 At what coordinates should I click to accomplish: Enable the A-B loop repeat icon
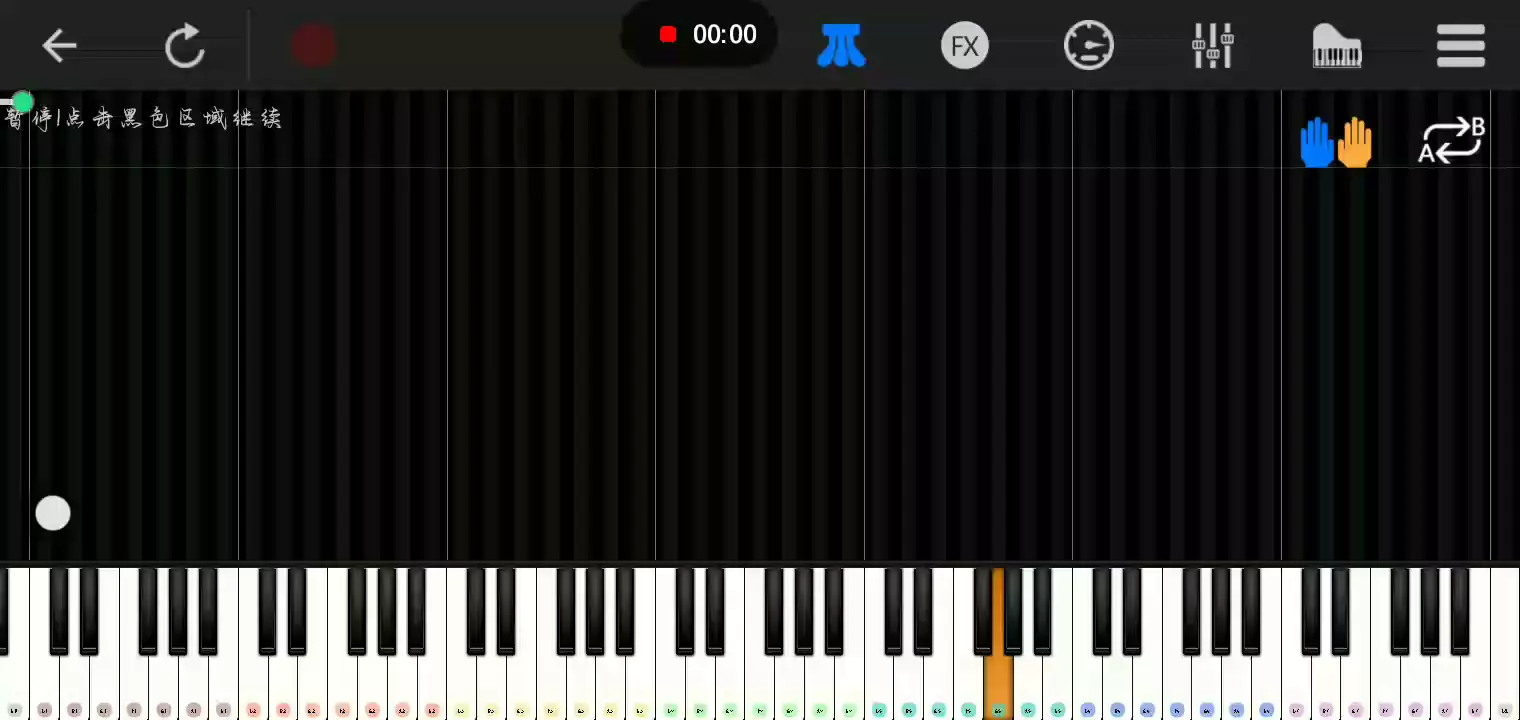click(1452, 140)
